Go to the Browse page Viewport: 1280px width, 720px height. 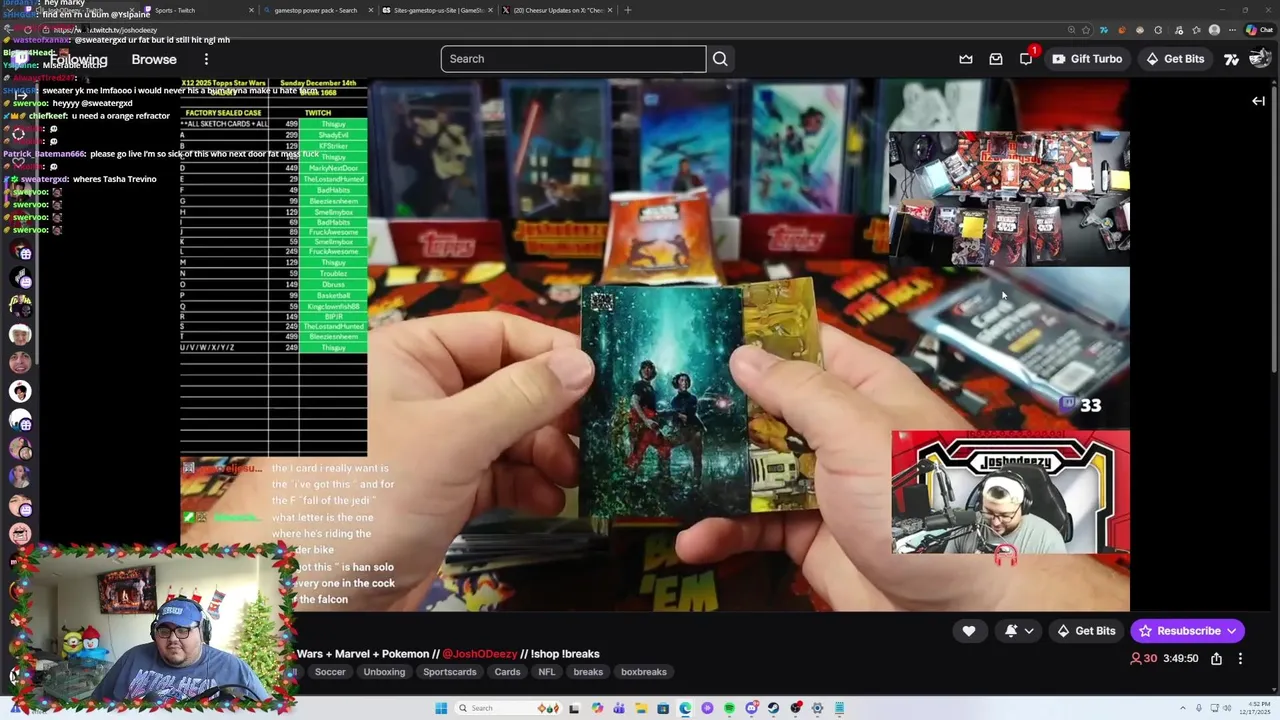click(x=154, y=59)
